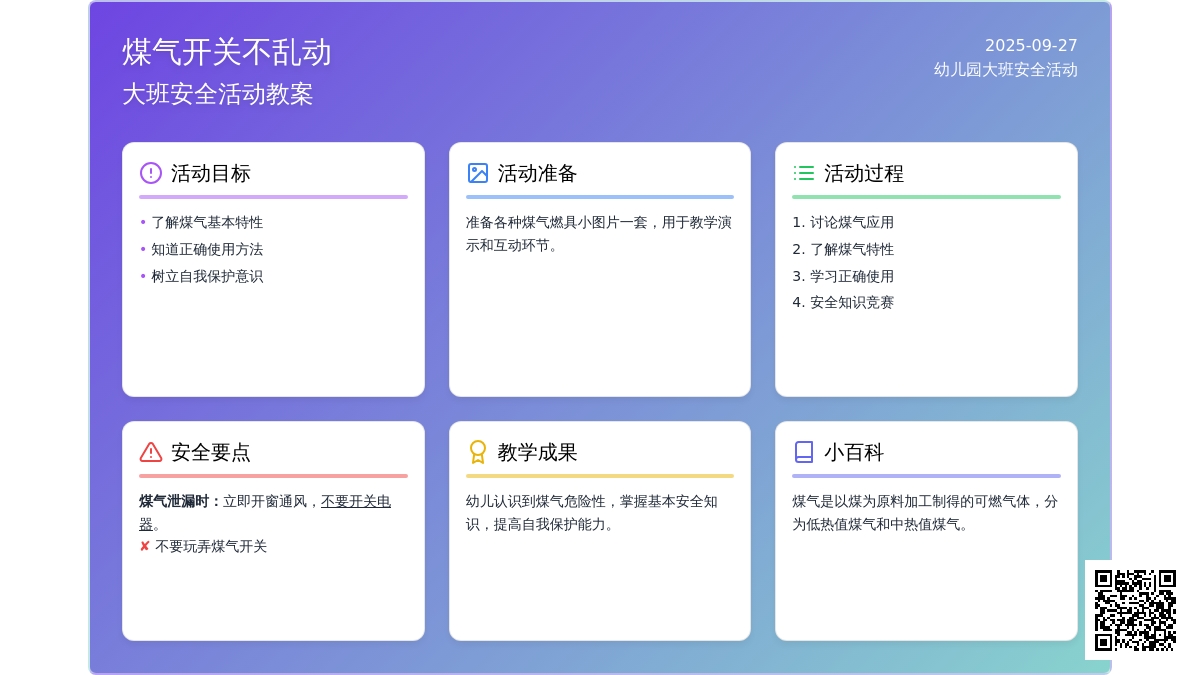
Task: Click the book icon beside 小百科
Action: click(804, 452)
